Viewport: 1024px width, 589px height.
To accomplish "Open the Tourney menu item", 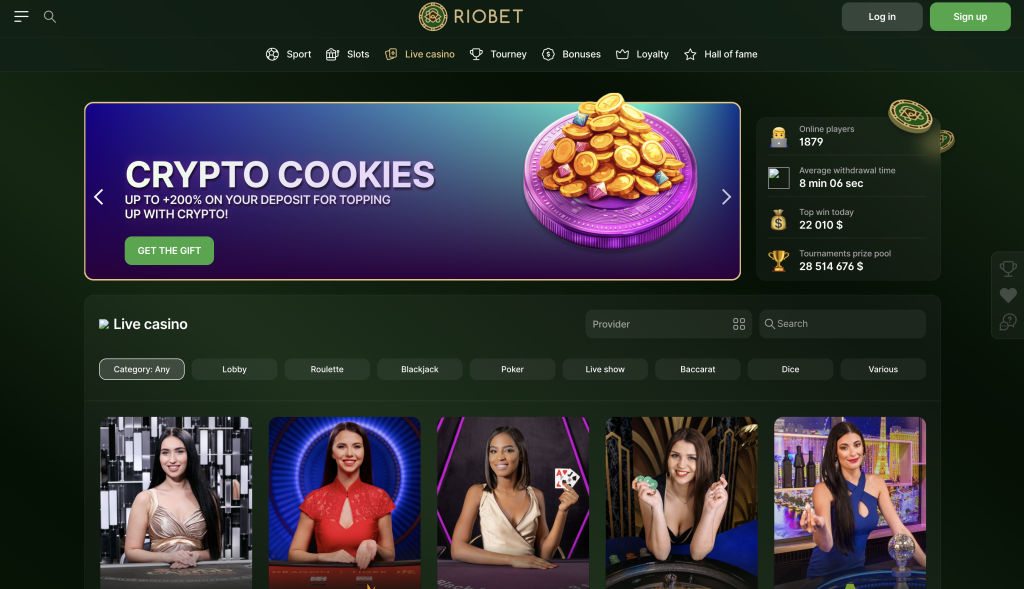I will click(x=498, y=54).
